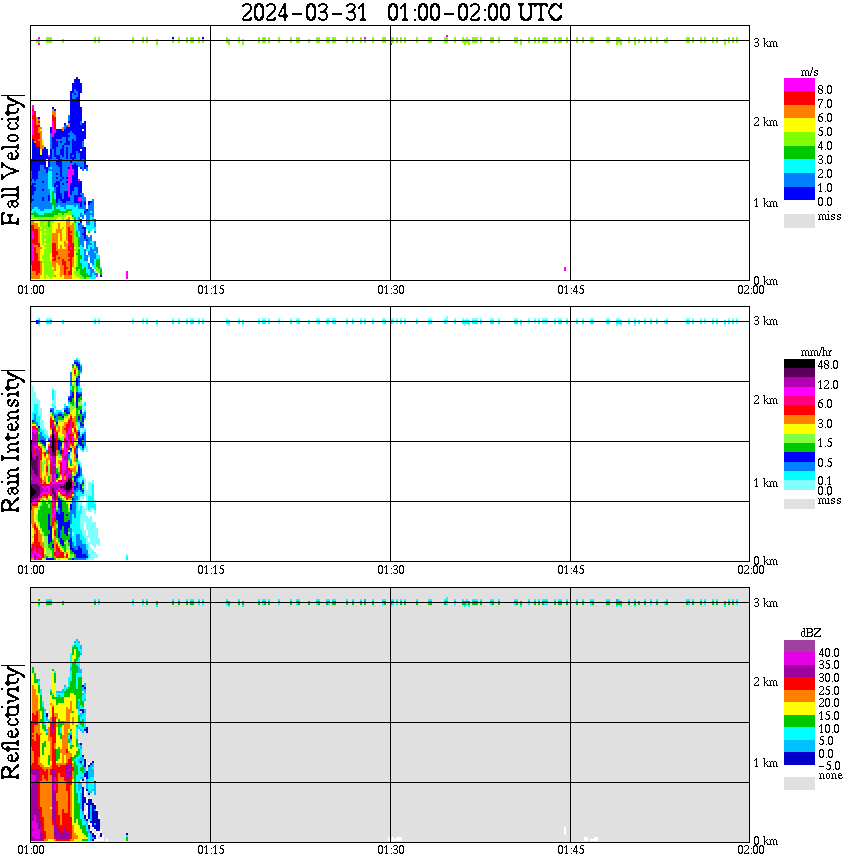Screen dimensions: 850x868
Task: Click the 1.5 value in the mm/hr legend
Action: tap(825, 443)
